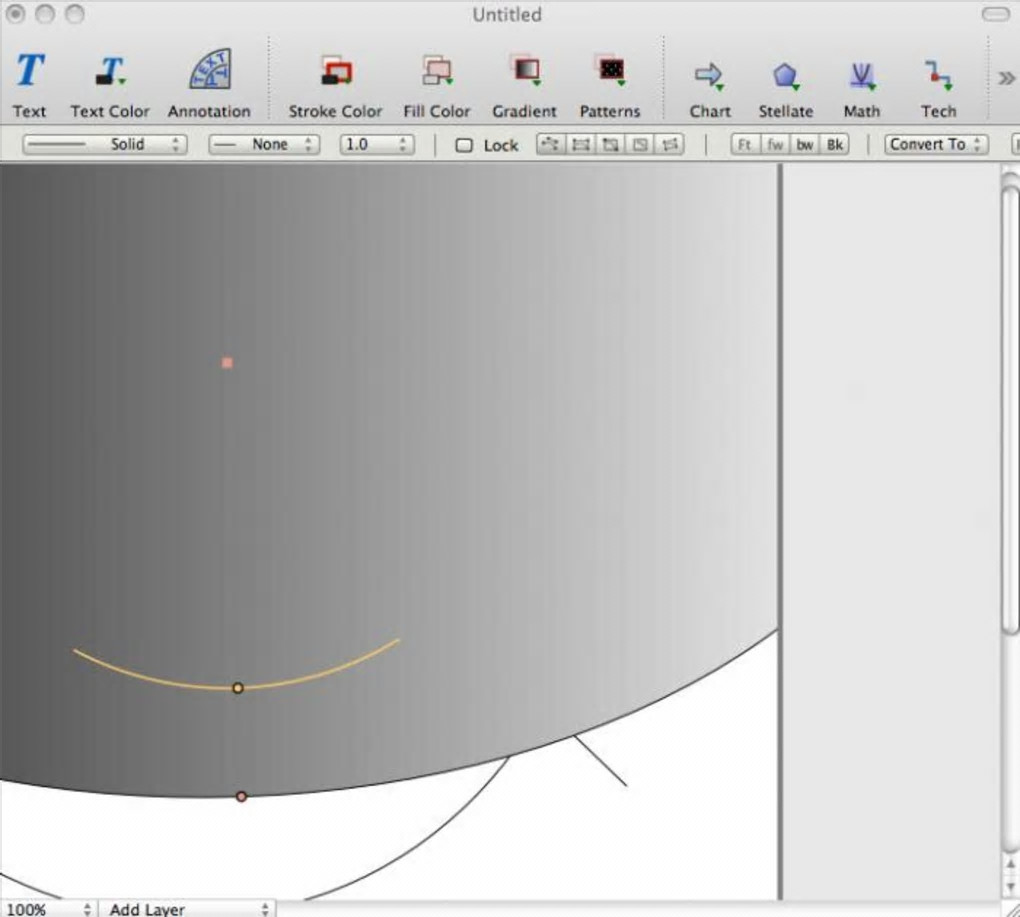
Task: Select the Text tool
Action: 30,73
